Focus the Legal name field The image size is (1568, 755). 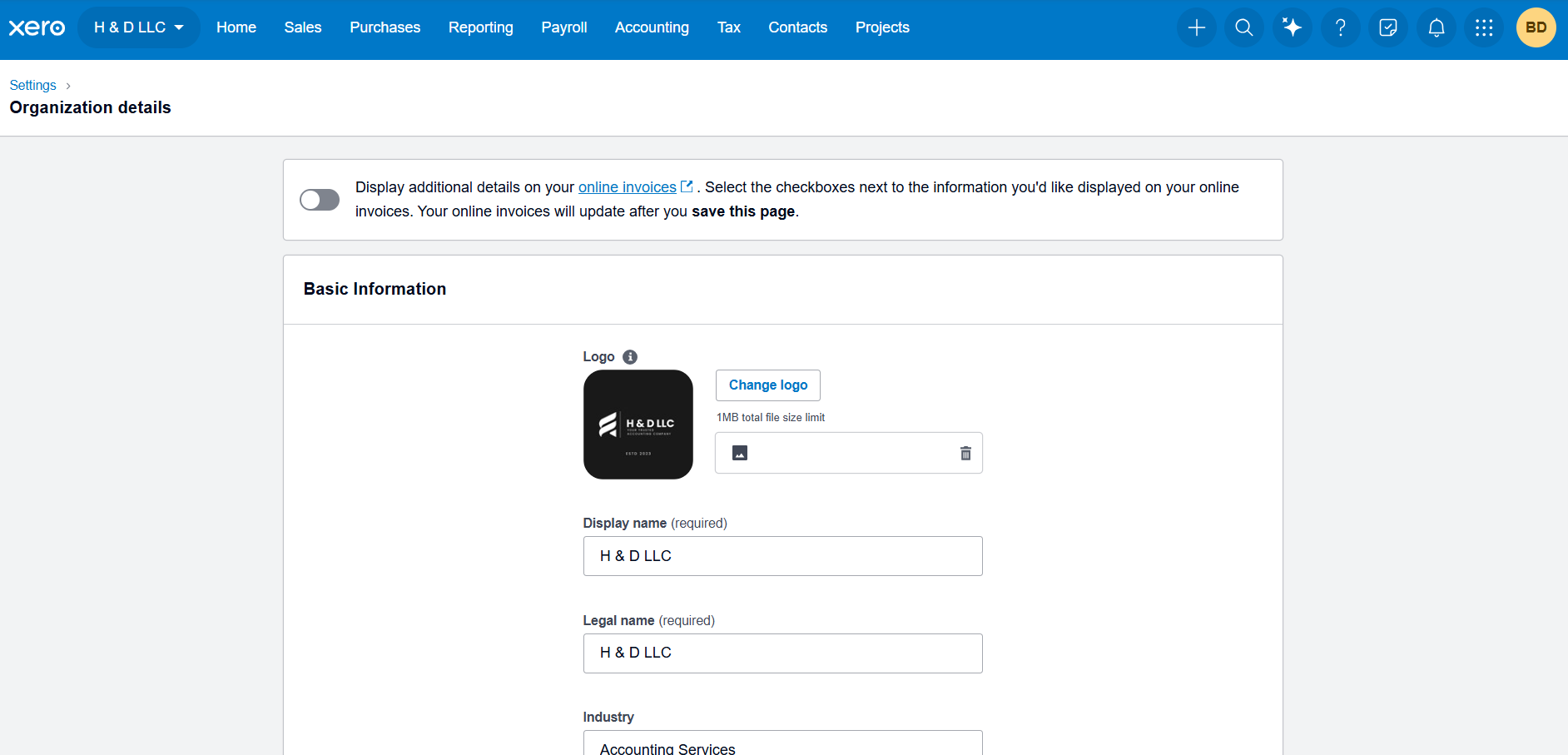click(783, 653)
